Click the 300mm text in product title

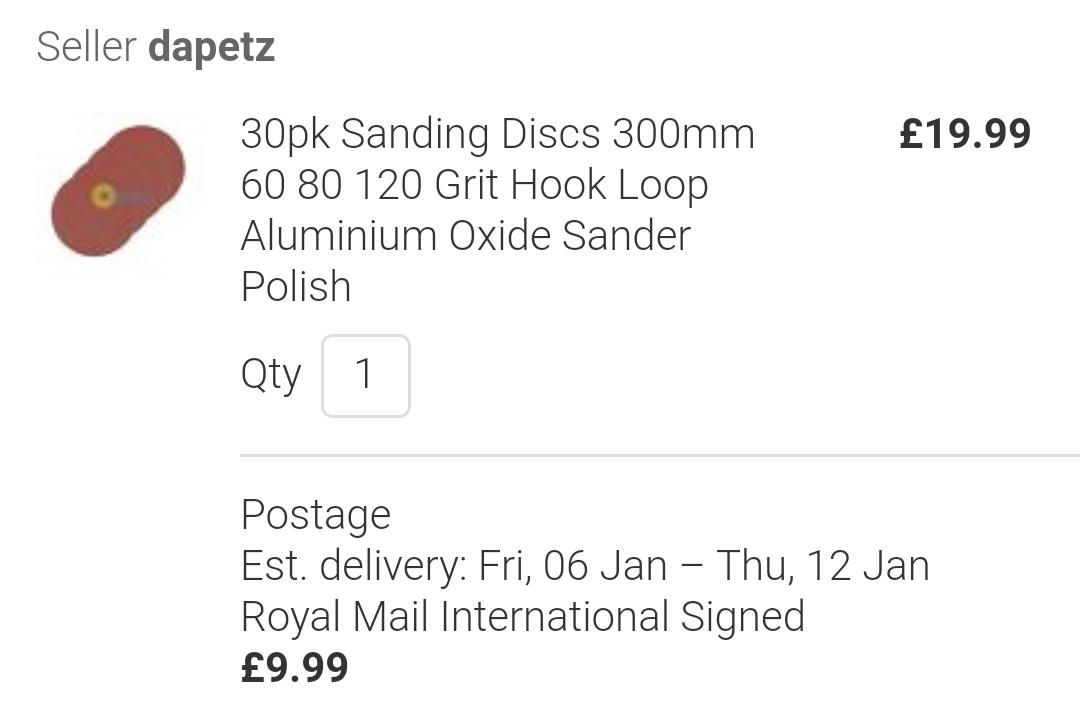(684, 134)
